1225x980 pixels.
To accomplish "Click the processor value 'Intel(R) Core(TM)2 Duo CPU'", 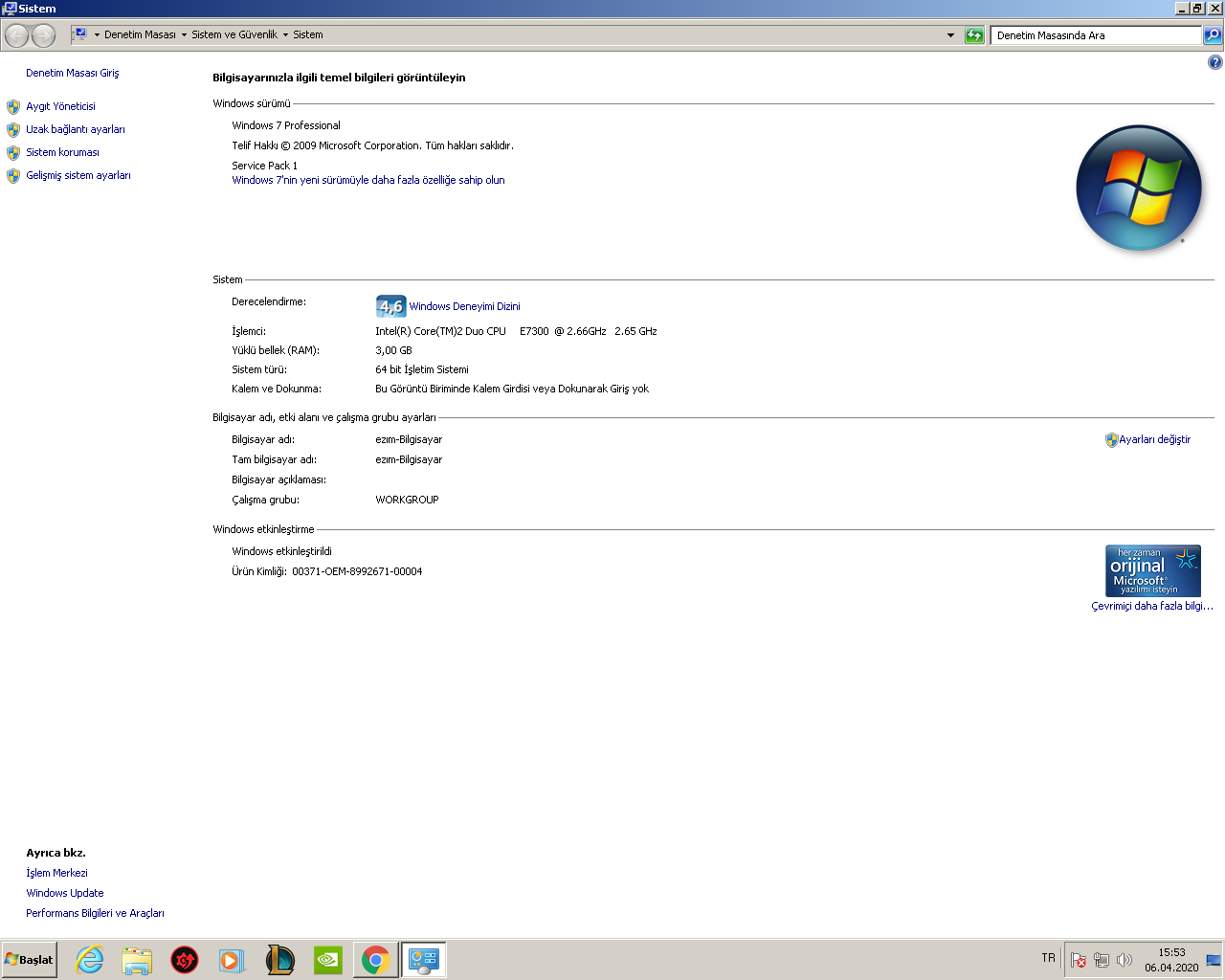I will coord(440,331).
